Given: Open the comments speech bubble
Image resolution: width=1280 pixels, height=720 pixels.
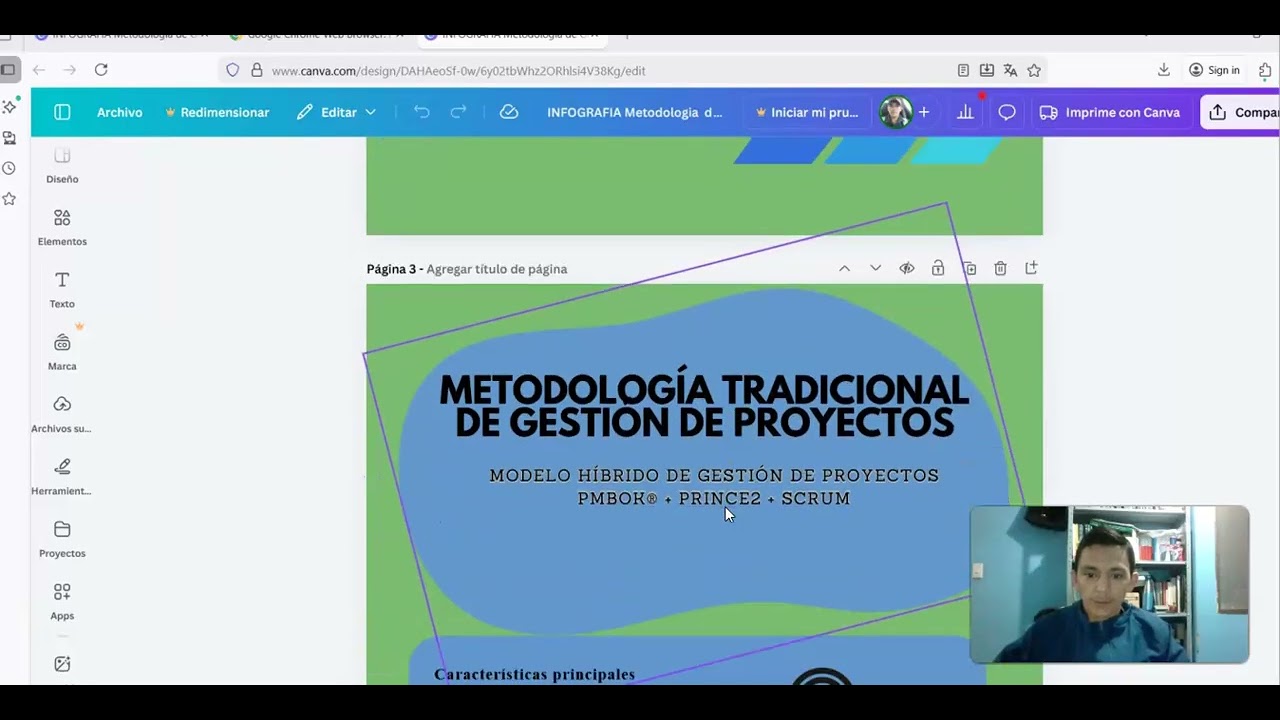Looking at the screenshot, I should coord(1007,112).
